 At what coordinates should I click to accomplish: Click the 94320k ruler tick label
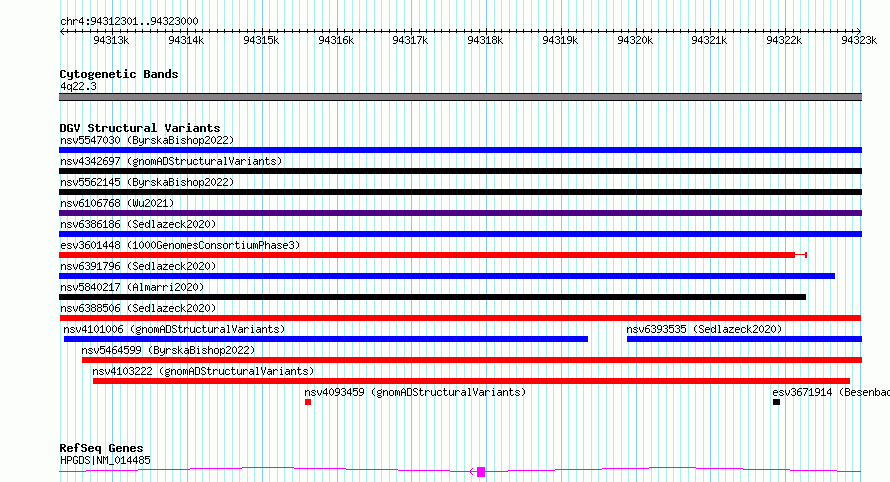click(x=635, y=40)
